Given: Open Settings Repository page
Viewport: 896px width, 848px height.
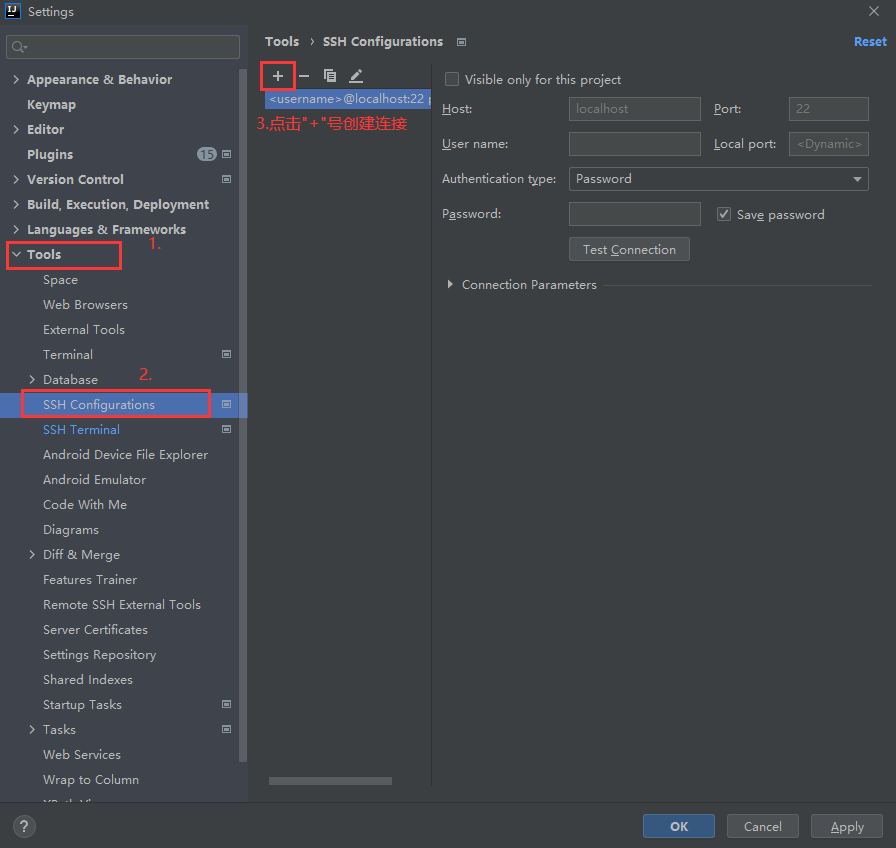Looking at the screenshot, I should click(x=99, y=655).
